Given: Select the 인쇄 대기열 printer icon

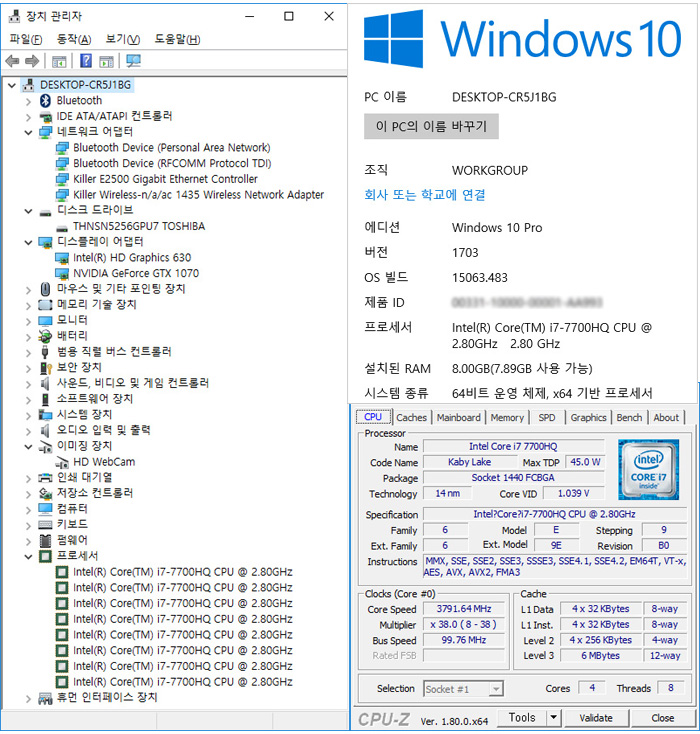Looking at the screenshot, I should pos(45,477).
